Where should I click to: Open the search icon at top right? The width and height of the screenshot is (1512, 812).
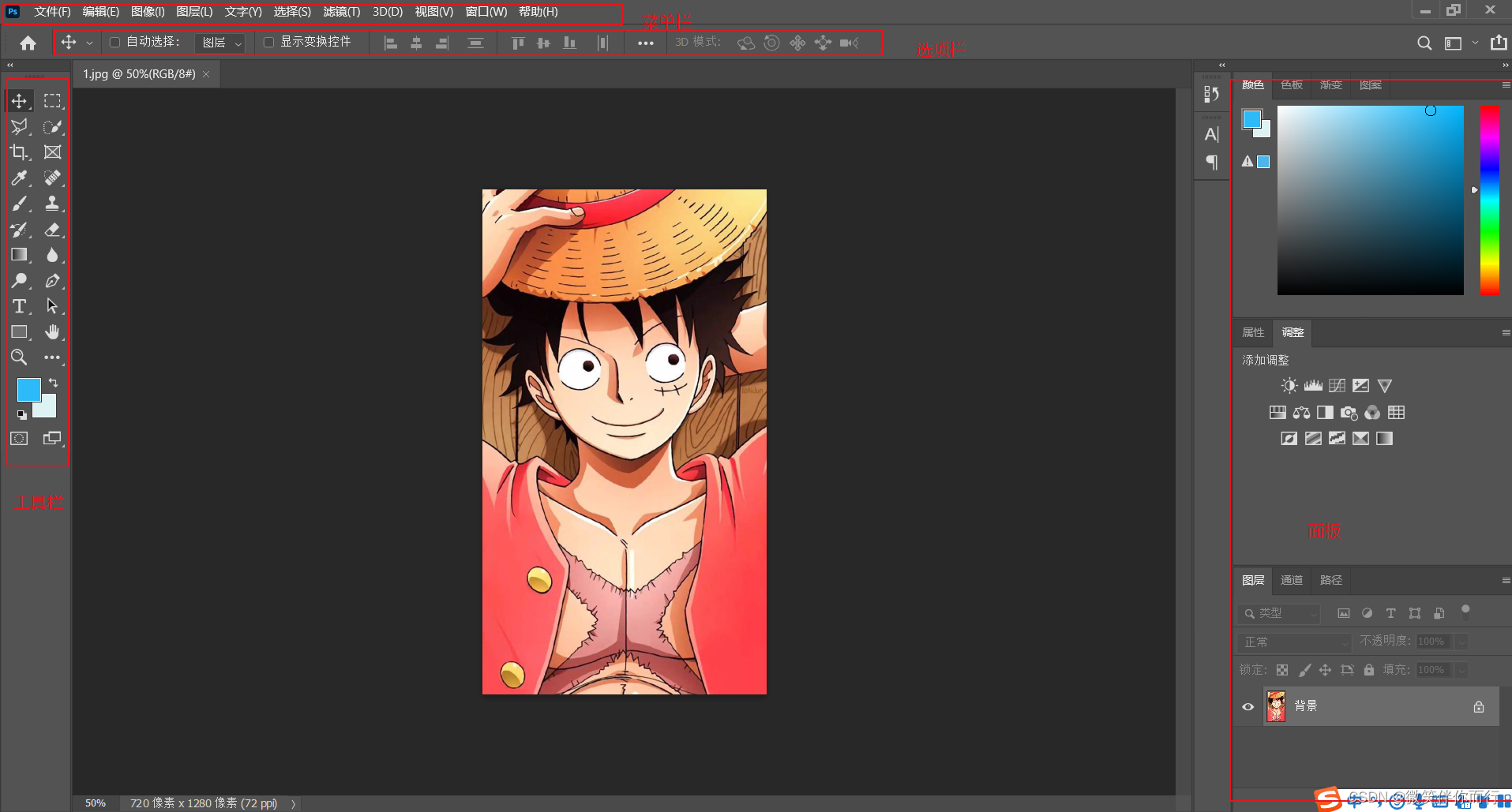point(1424,43)
